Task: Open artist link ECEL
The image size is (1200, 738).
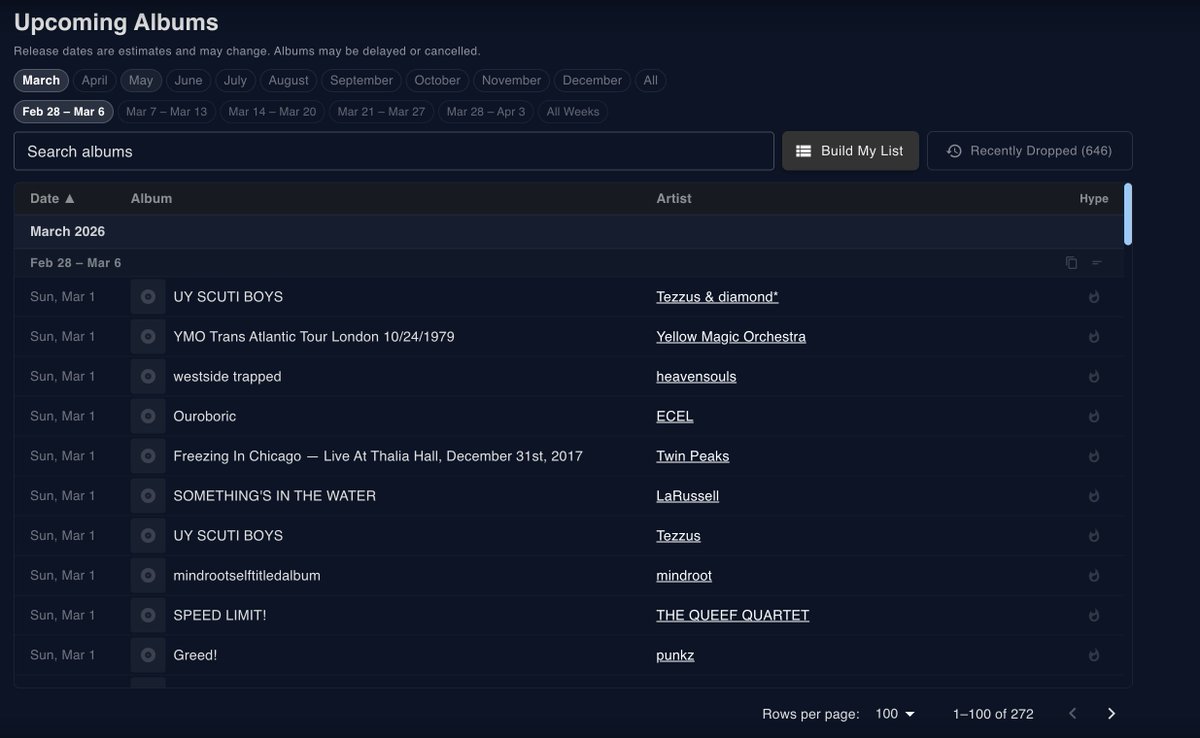Action: pyautogui.click(x=675, y=416)
